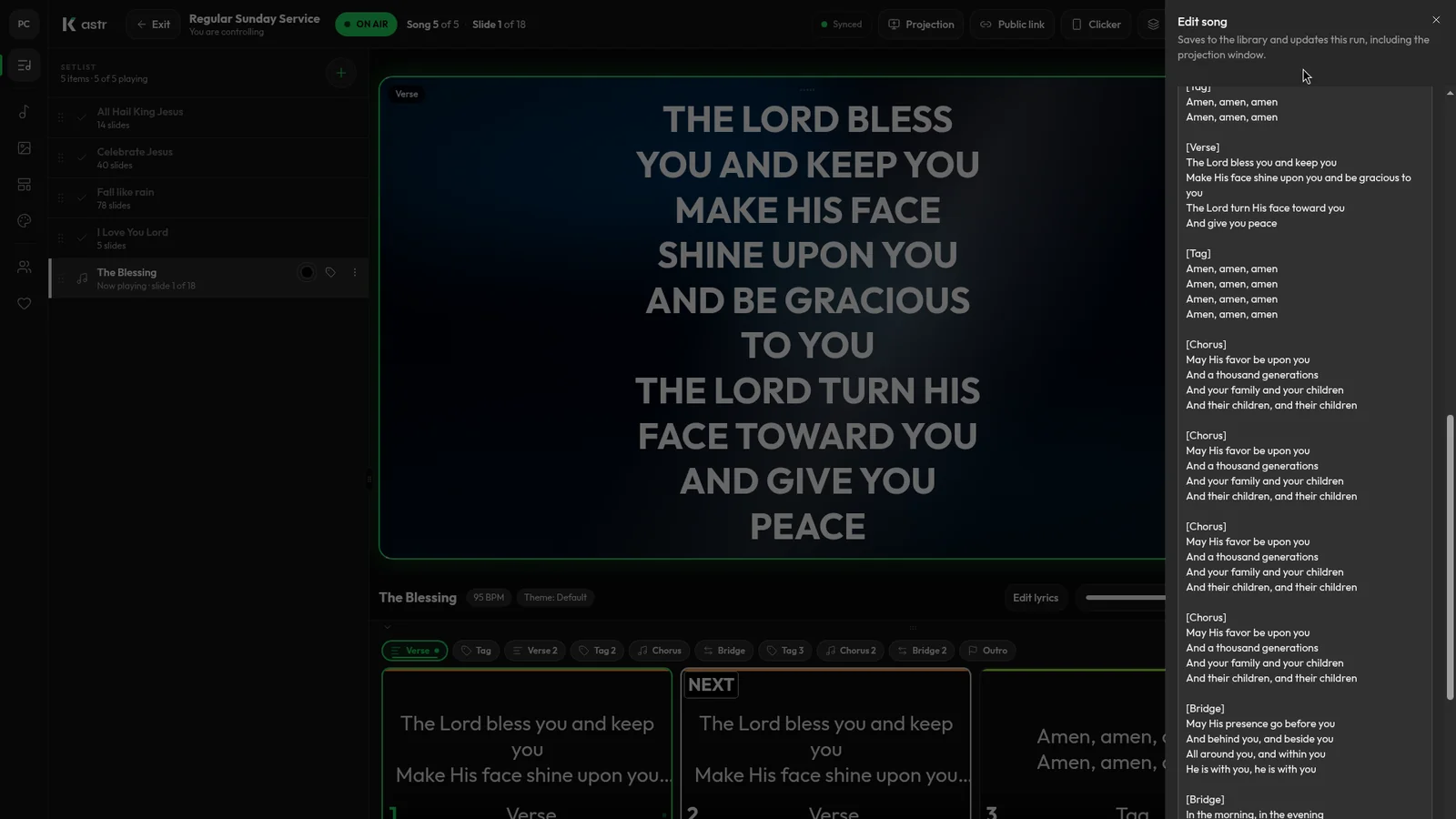Select slide 2 Verse thumbnail marked NEXT
The width and height of the screenshot is (1456, 819).
pyautogui.click(x=826, y=743)
